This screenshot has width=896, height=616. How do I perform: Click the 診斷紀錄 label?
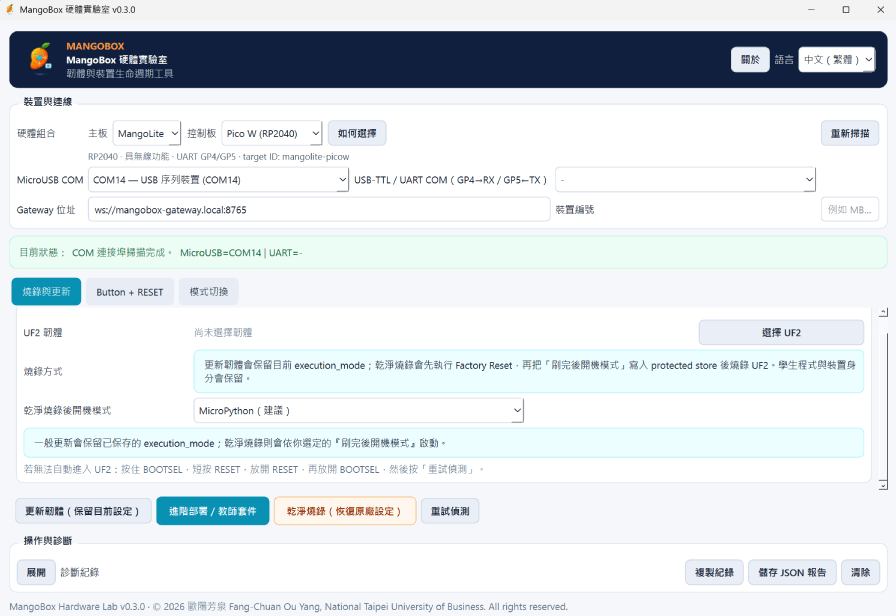click(80, 572)
